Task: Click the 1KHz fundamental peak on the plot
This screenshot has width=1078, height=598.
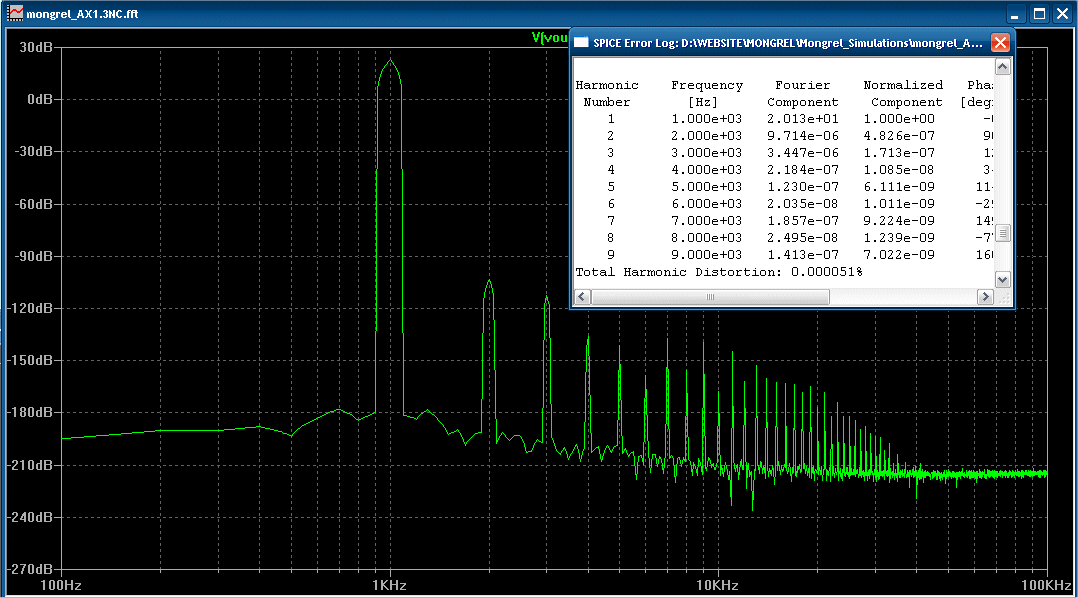Action: 390,62
